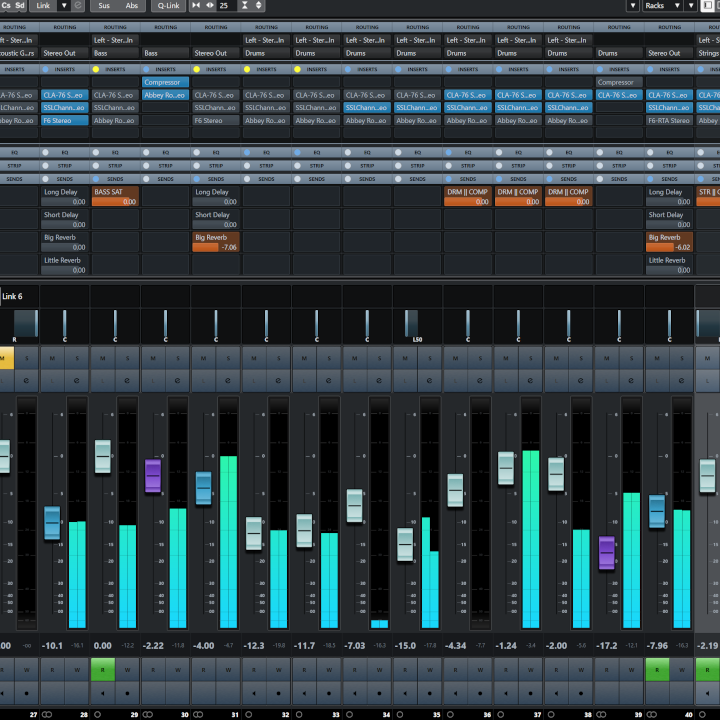
Task: Click the -15.0 fader level value field
Action: point(405,646)
